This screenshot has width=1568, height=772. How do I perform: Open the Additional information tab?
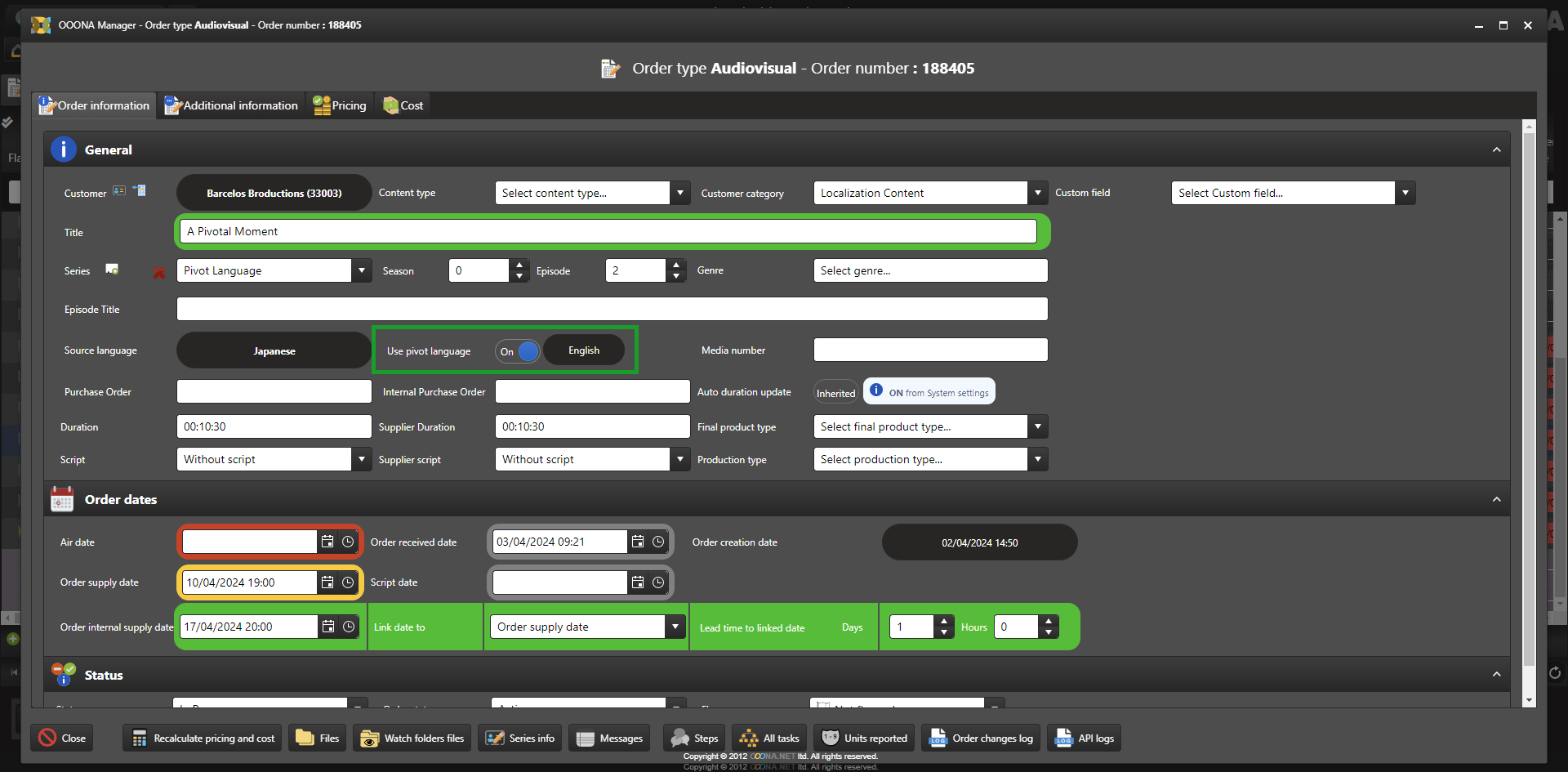231,105
